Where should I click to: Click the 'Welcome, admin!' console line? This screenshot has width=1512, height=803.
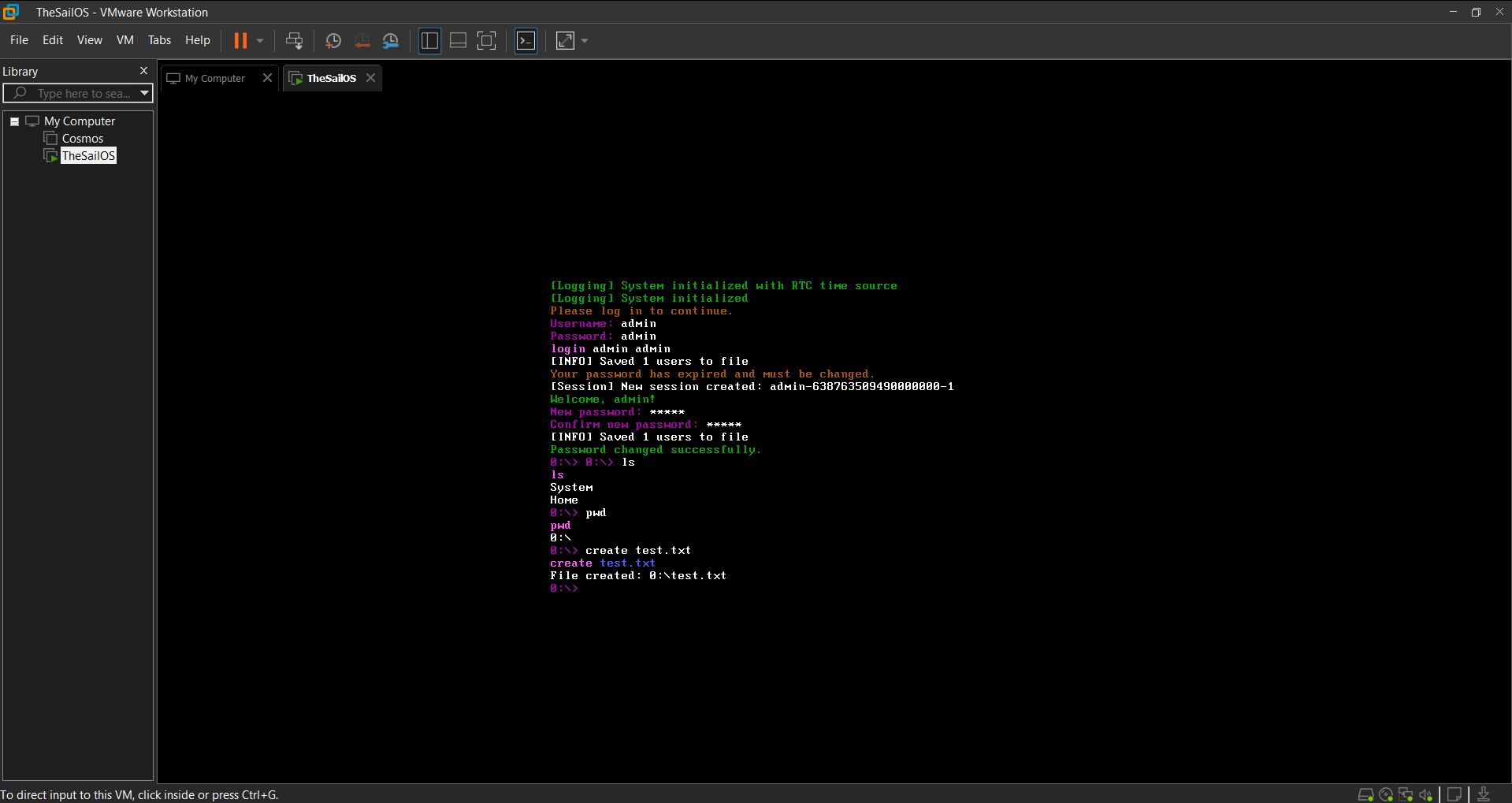pyautogui.click(x=603, y=400)
